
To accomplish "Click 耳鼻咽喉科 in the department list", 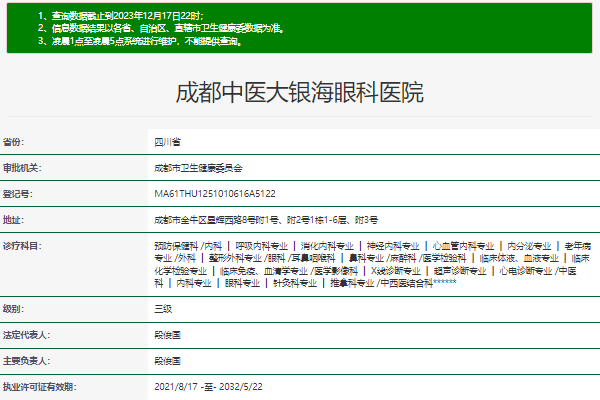I will click(313, 258).
